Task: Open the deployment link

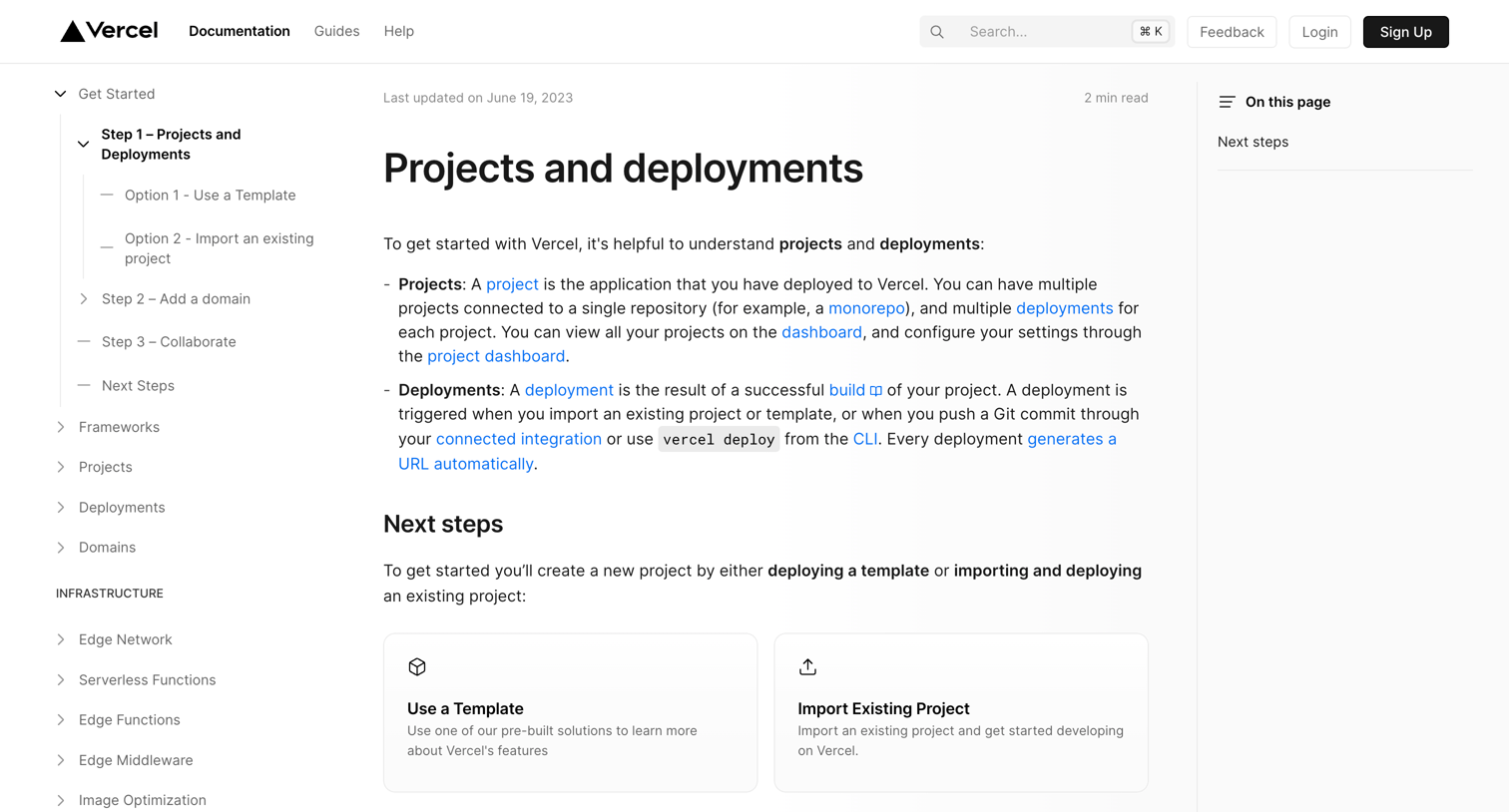Action: pos(569,390)
